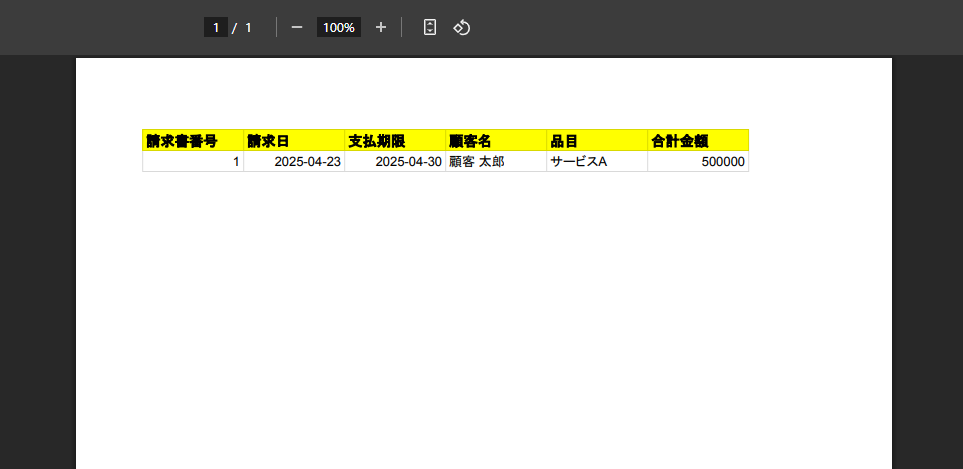Click the 500000 amount cell
The width and height of the screenshot is (963, 469).
698,161
